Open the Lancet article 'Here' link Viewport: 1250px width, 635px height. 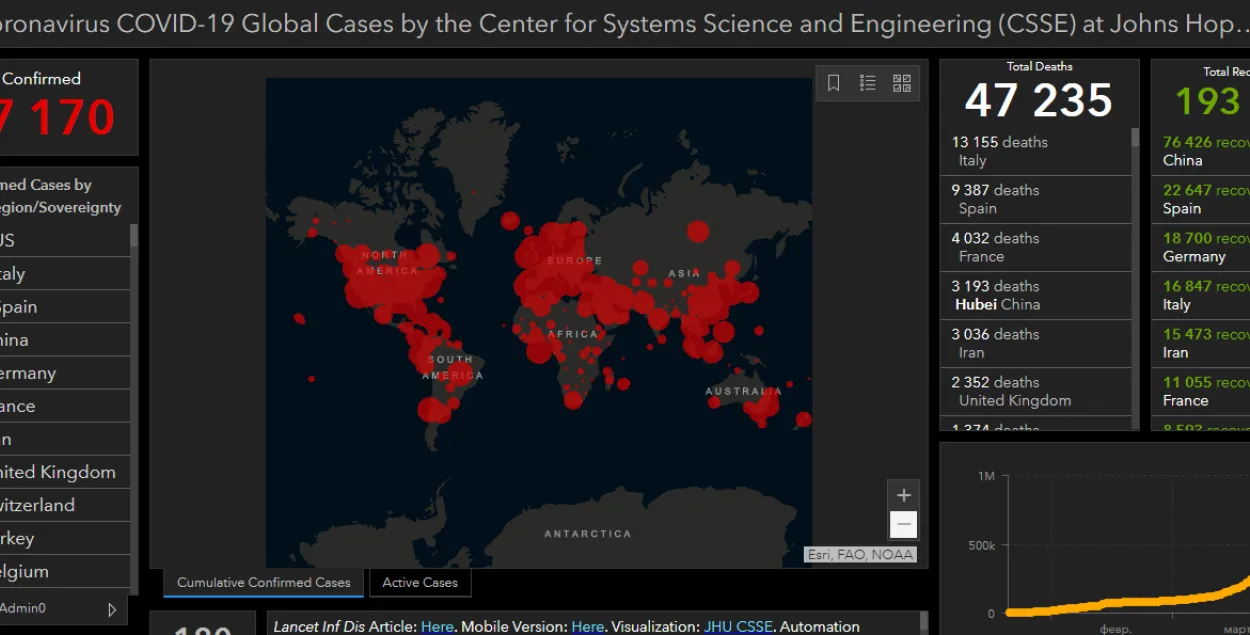(437, 627)
